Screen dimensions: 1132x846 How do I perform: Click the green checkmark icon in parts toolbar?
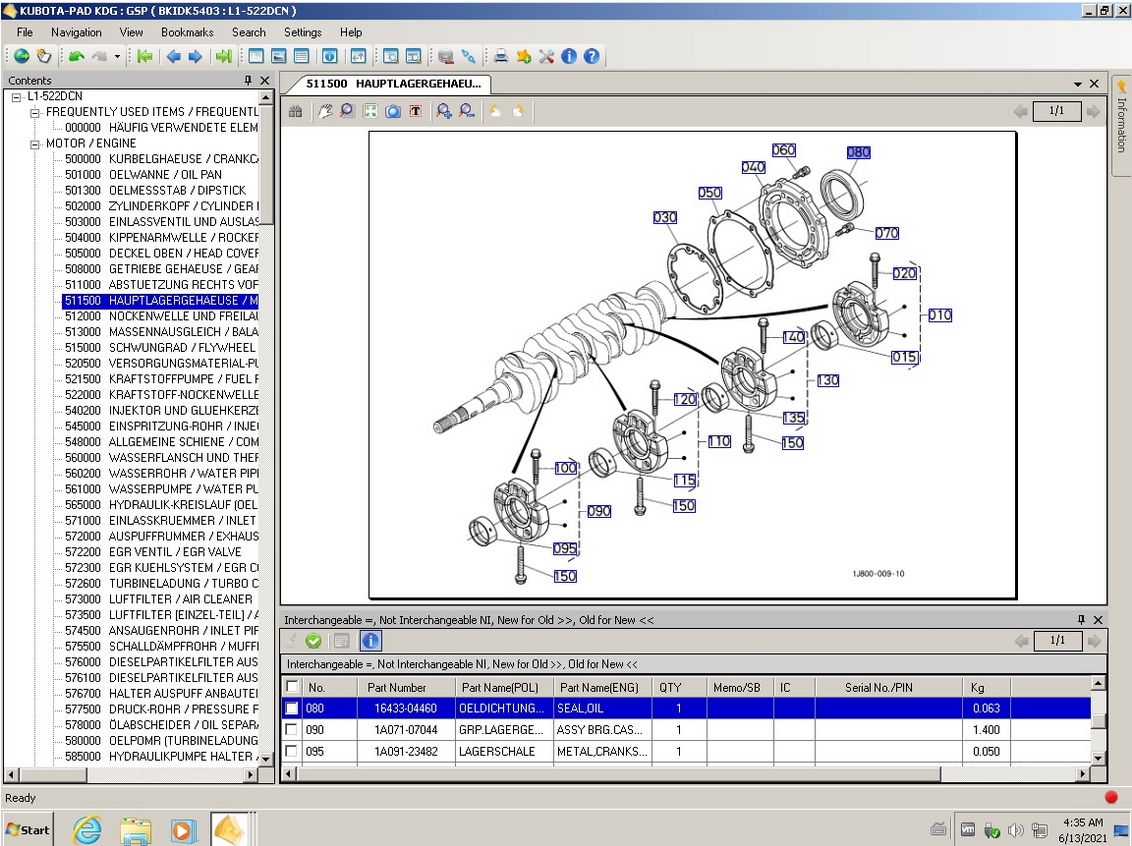(313, 640)
